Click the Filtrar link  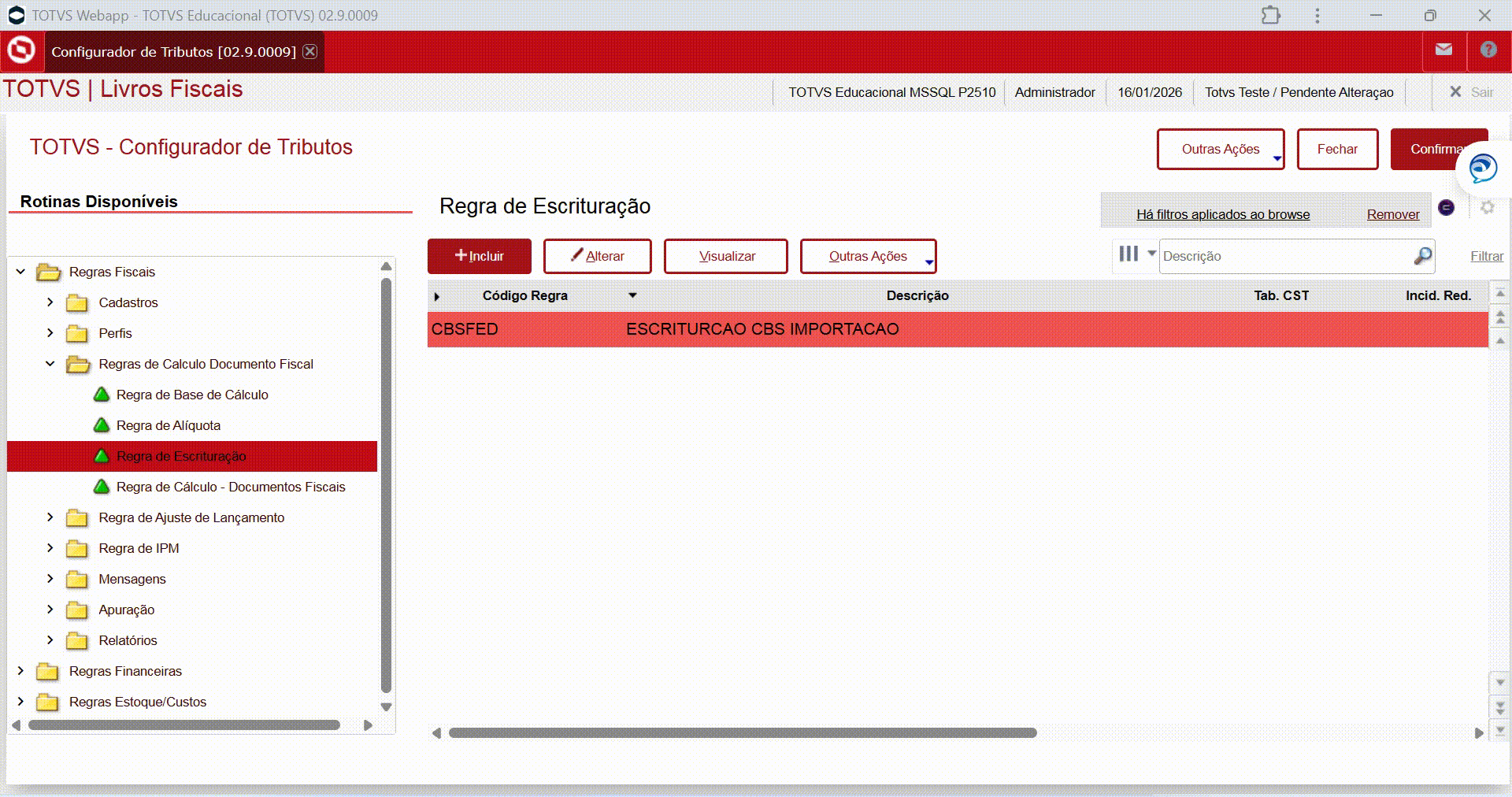click(x=1487, y=256)
